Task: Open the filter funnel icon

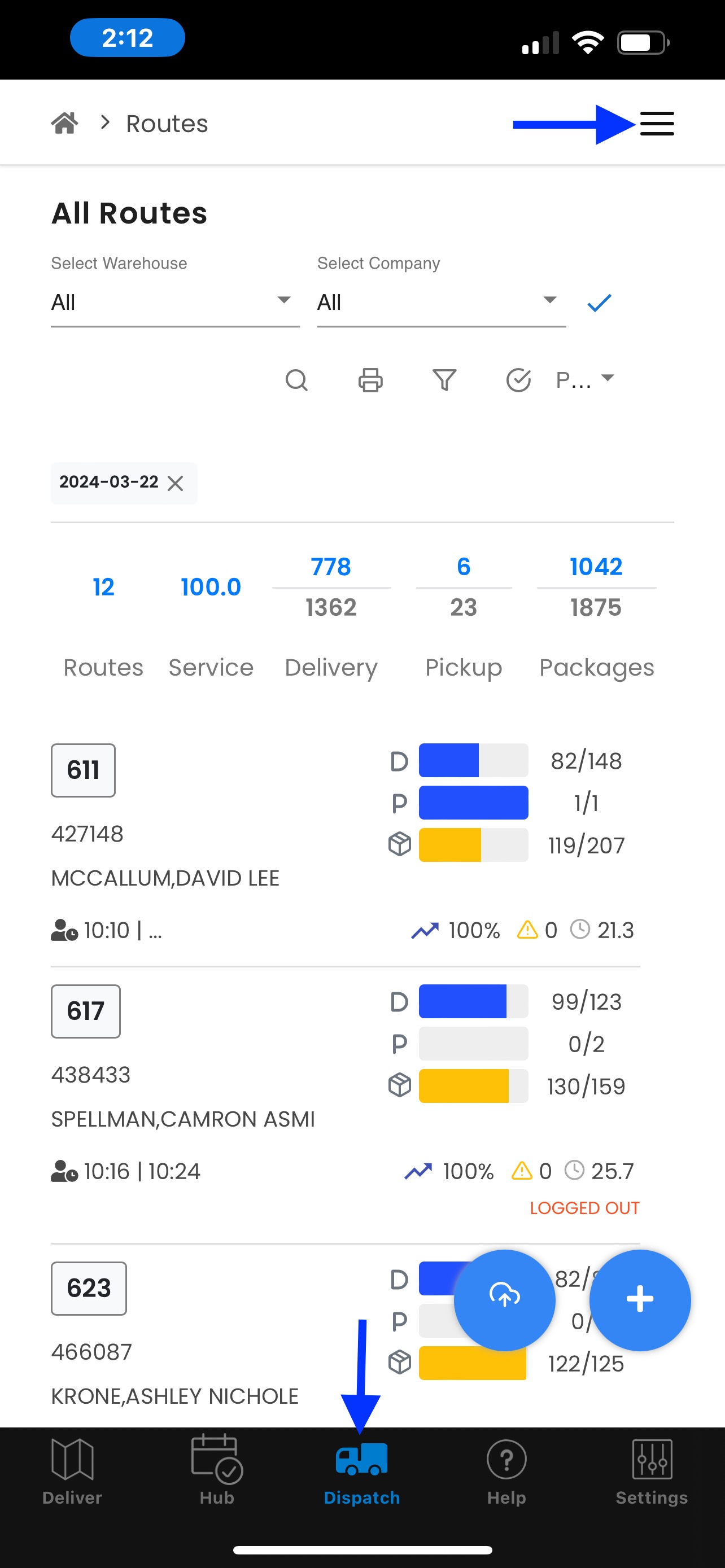Action: pyautogui.click(x=444, y=380)
